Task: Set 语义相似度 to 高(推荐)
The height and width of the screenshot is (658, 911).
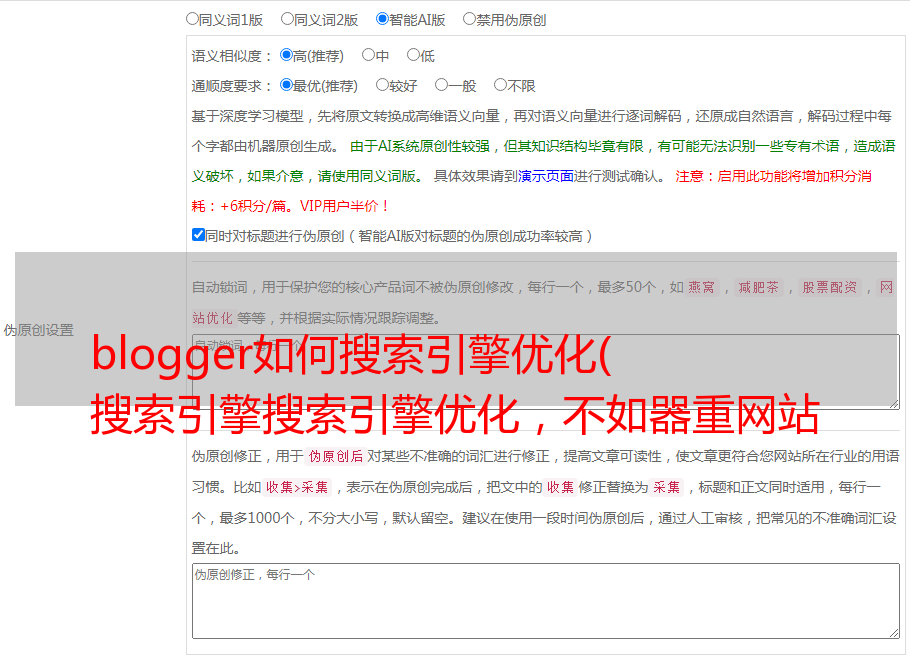Action: [286, 55]
